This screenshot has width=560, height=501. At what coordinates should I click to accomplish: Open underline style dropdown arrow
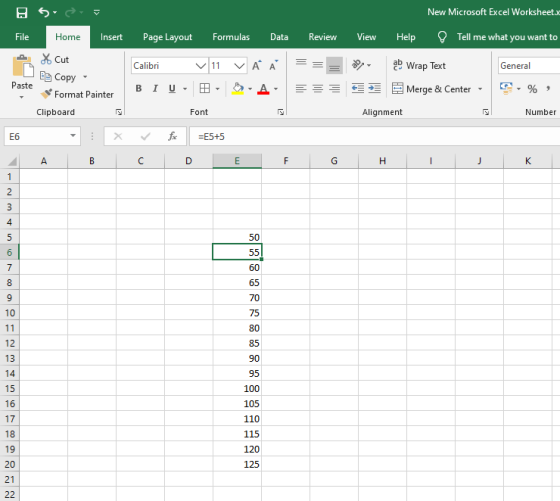(185, 89)
